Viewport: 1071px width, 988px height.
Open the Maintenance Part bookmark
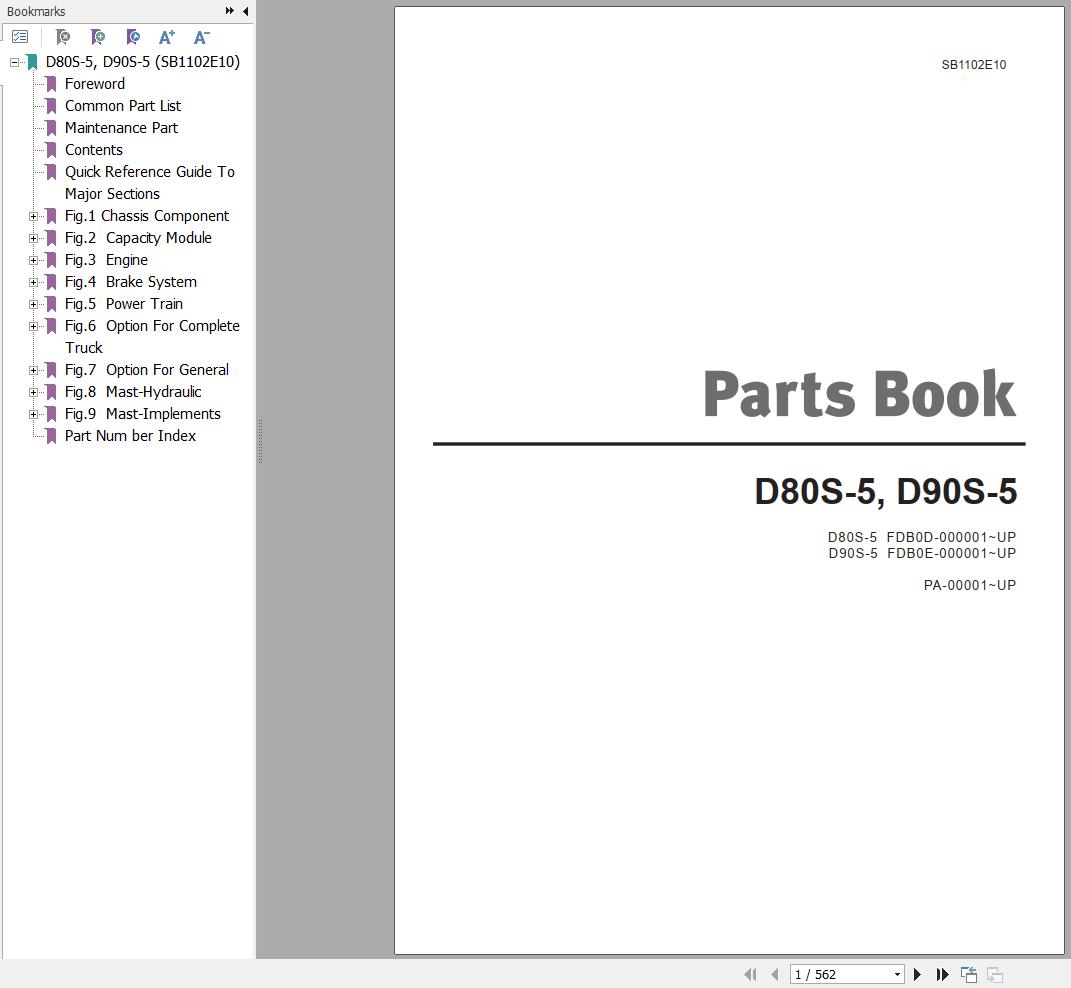[x=121, y=128]
